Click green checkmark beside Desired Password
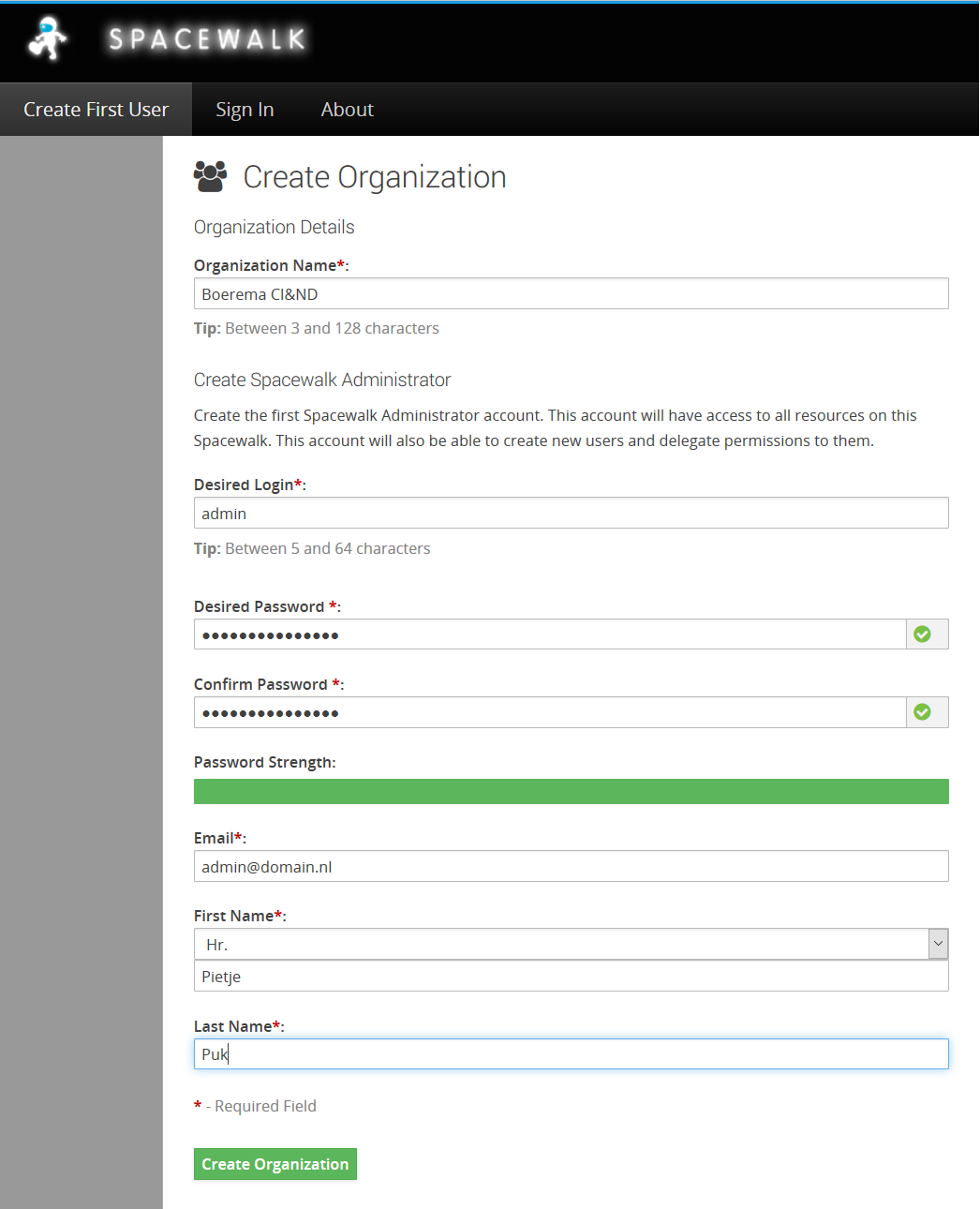The image size is (980, 1209). 922,634
